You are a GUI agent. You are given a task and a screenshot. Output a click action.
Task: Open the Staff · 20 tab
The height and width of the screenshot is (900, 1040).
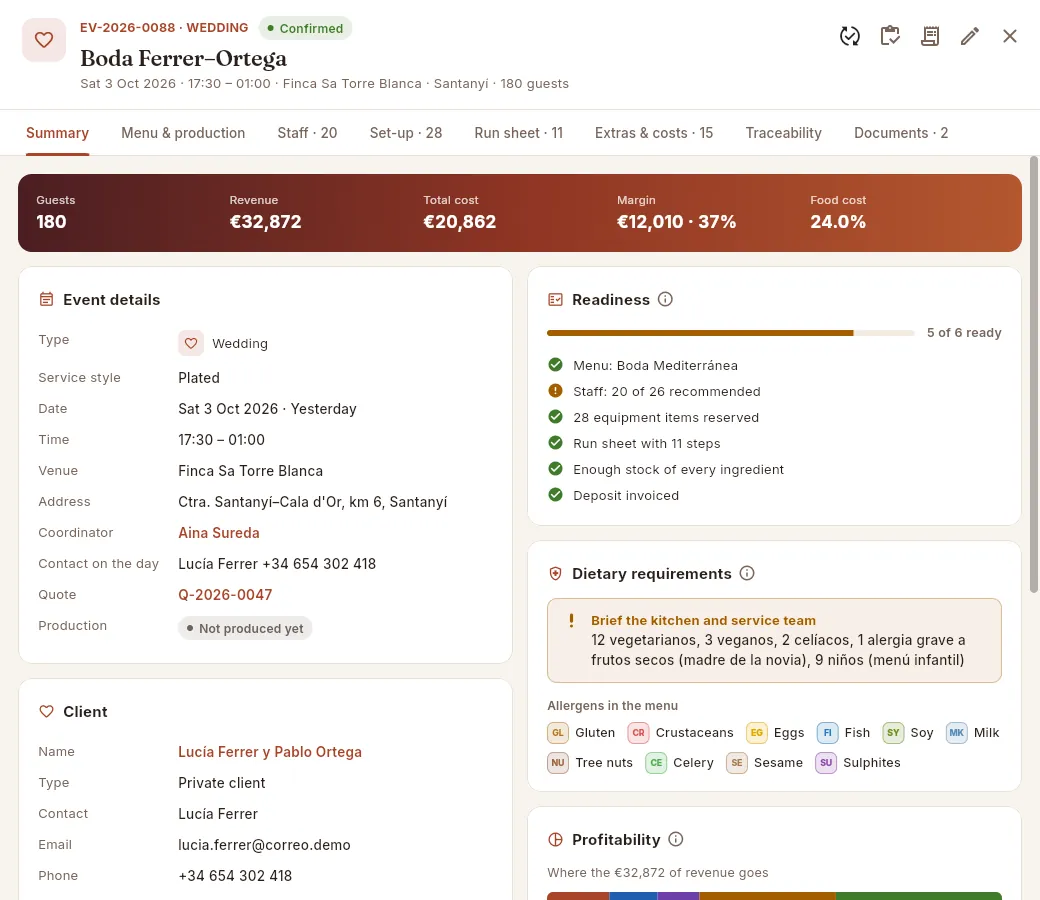307,133
